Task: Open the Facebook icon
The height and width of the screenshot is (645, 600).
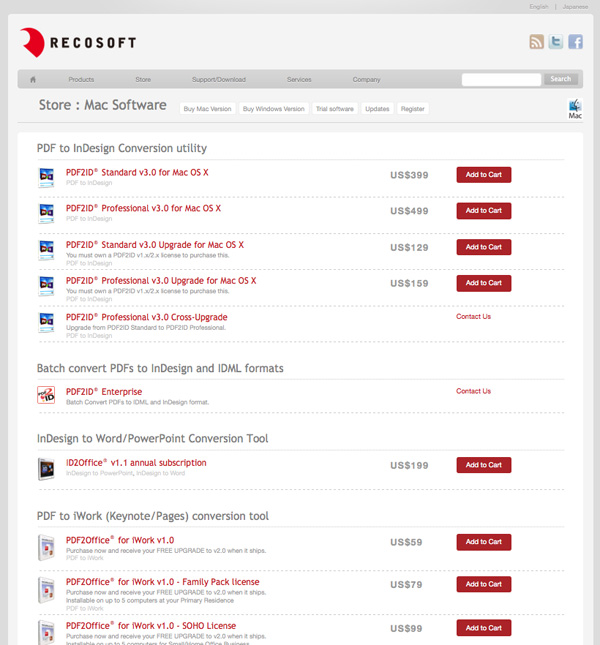Action: click(575, 42)
